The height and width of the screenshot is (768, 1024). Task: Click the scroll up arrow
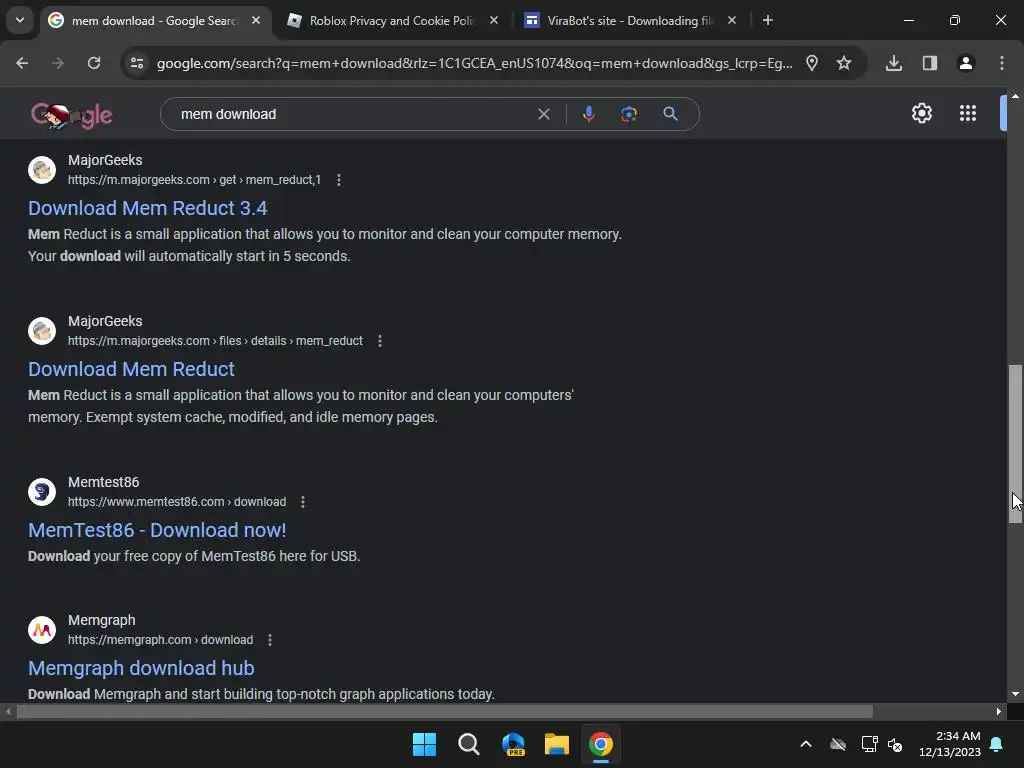pos(1015,96)
